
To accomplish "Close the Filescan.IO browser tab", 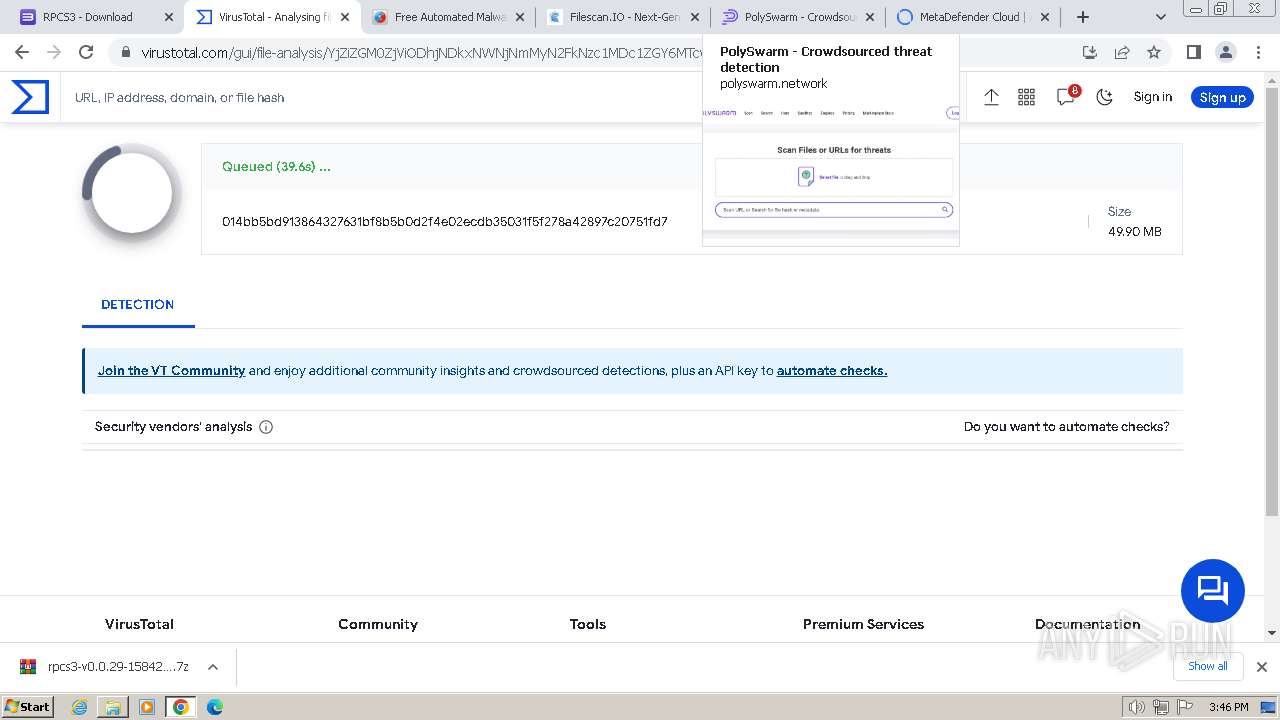I will (694, 17).
